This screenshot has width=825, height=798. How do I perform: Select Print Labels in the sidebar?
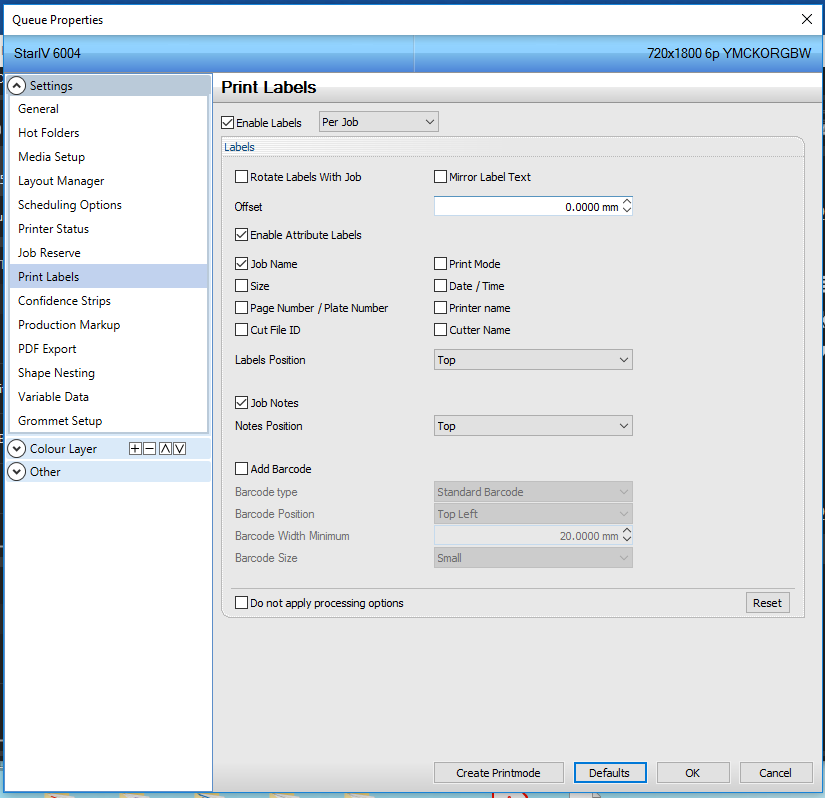[x=109, y=277]
